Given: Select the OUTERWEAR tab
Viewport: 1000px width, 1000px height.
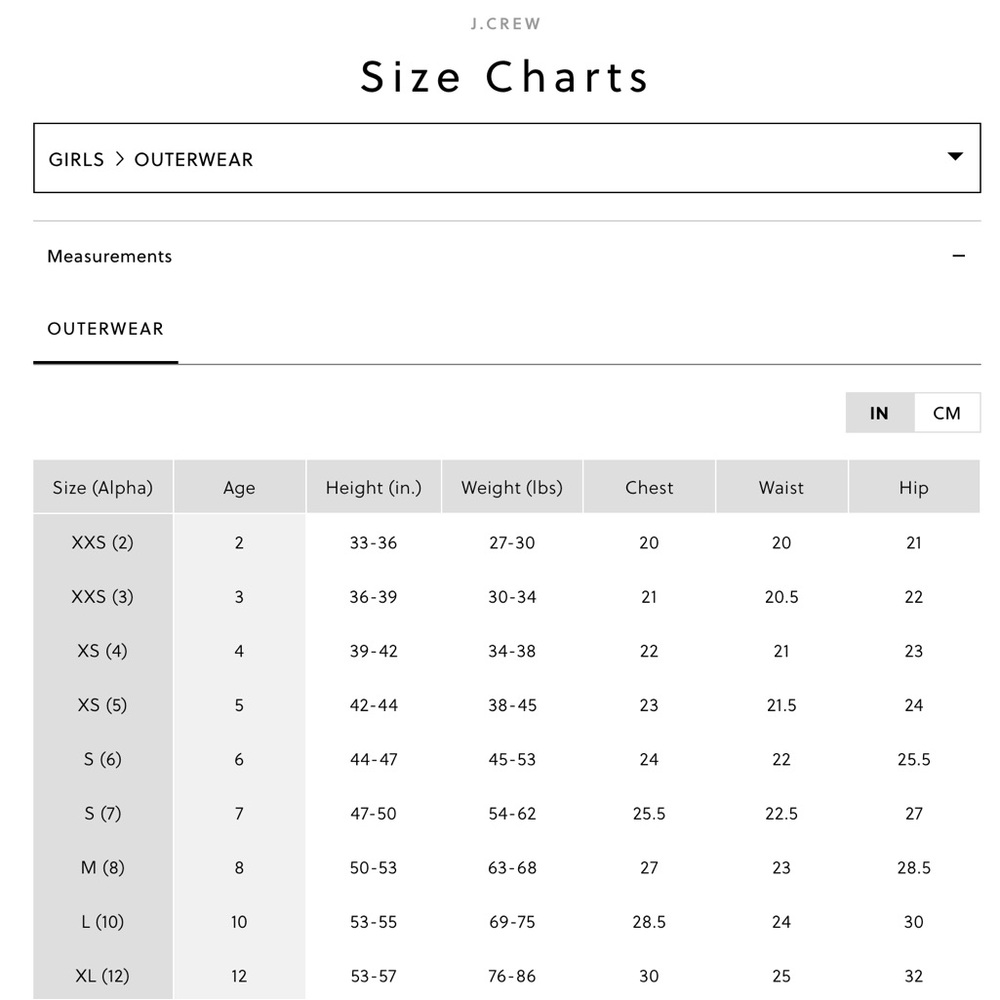Looking at the screenshot, I should (x=105, y=329).
